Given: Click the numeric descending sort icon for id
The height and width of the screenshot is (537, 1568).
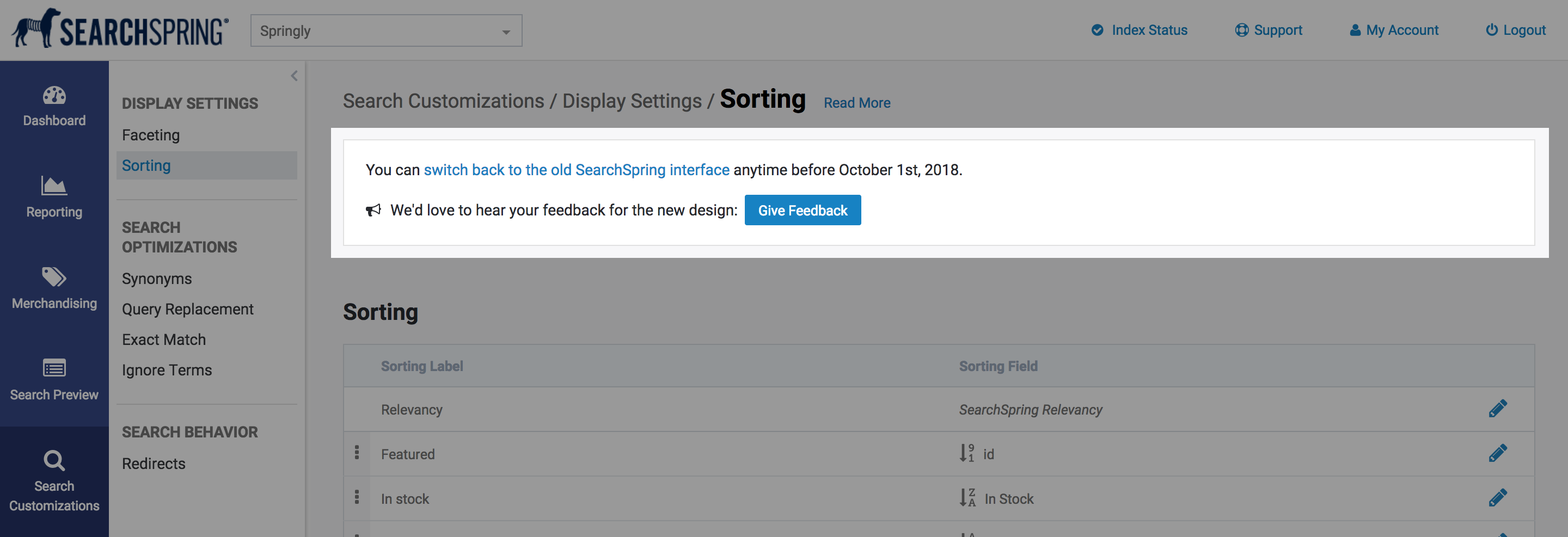Looking at the screenshot, I should pos(966,454).
